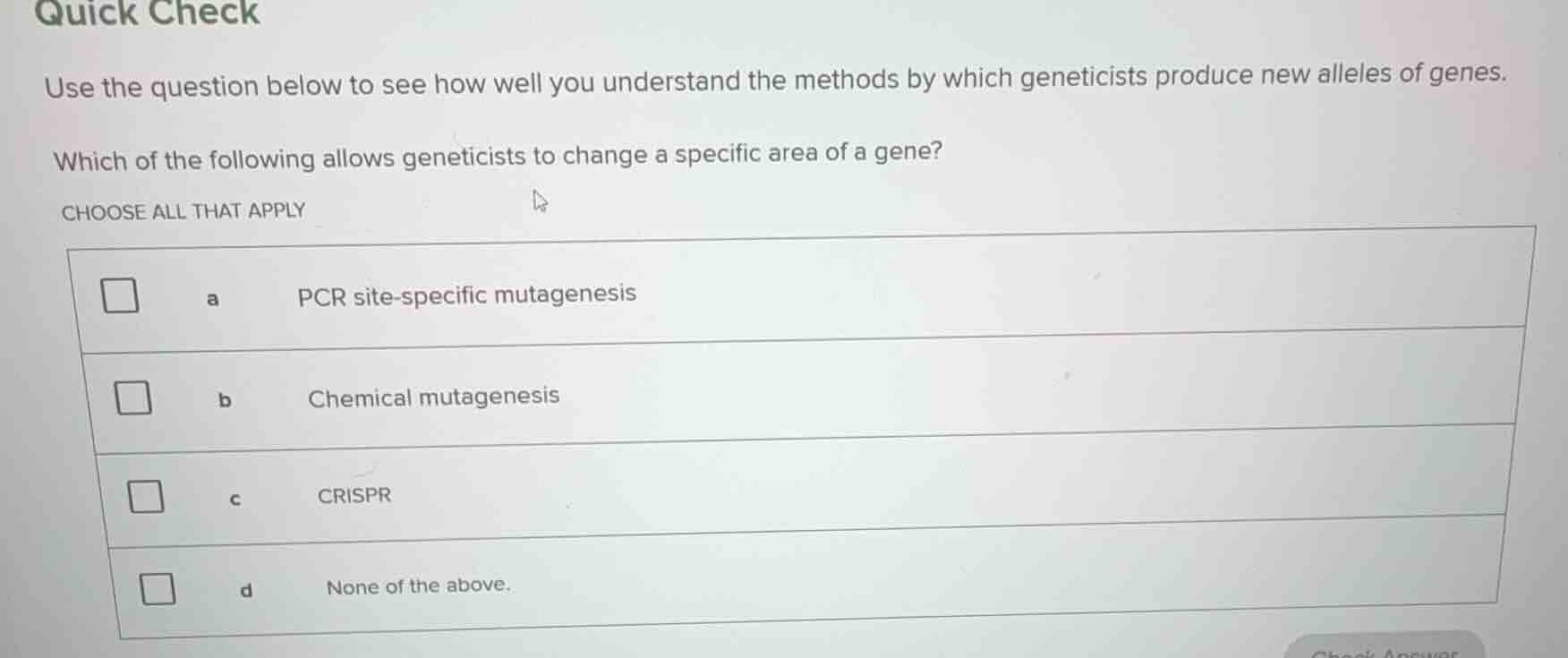
Task: Click the option b row
Action: pyautogui.click(x=805, y=397)
